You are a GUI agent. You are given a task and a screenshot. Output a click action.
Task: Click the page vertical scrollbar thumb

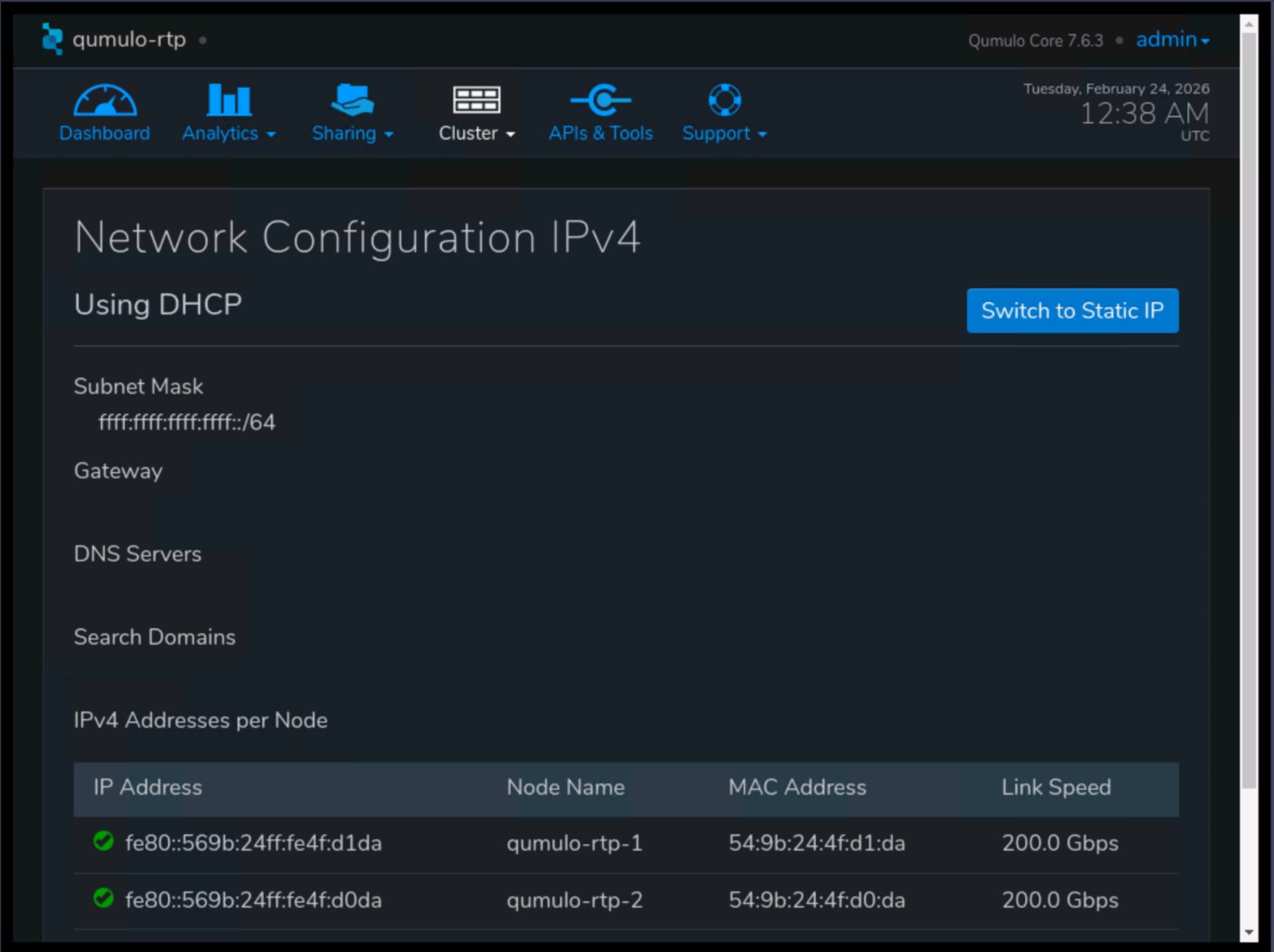coord(1249,410)
